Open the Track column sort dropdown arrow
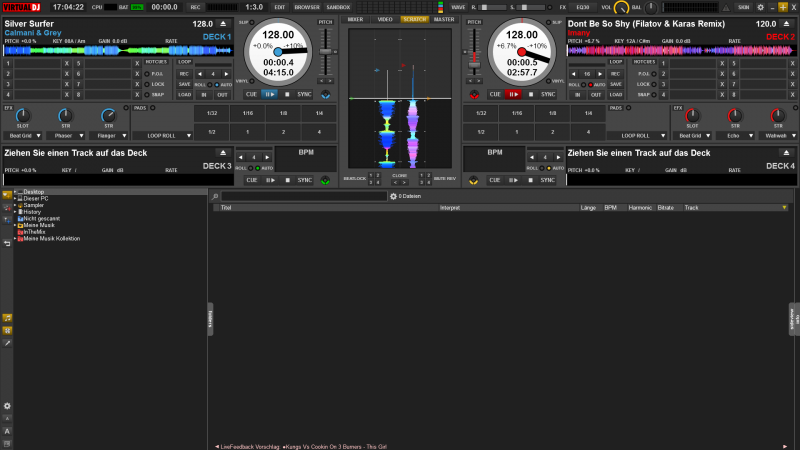Viewport: 800px width, 450px height. click(784, 208)
